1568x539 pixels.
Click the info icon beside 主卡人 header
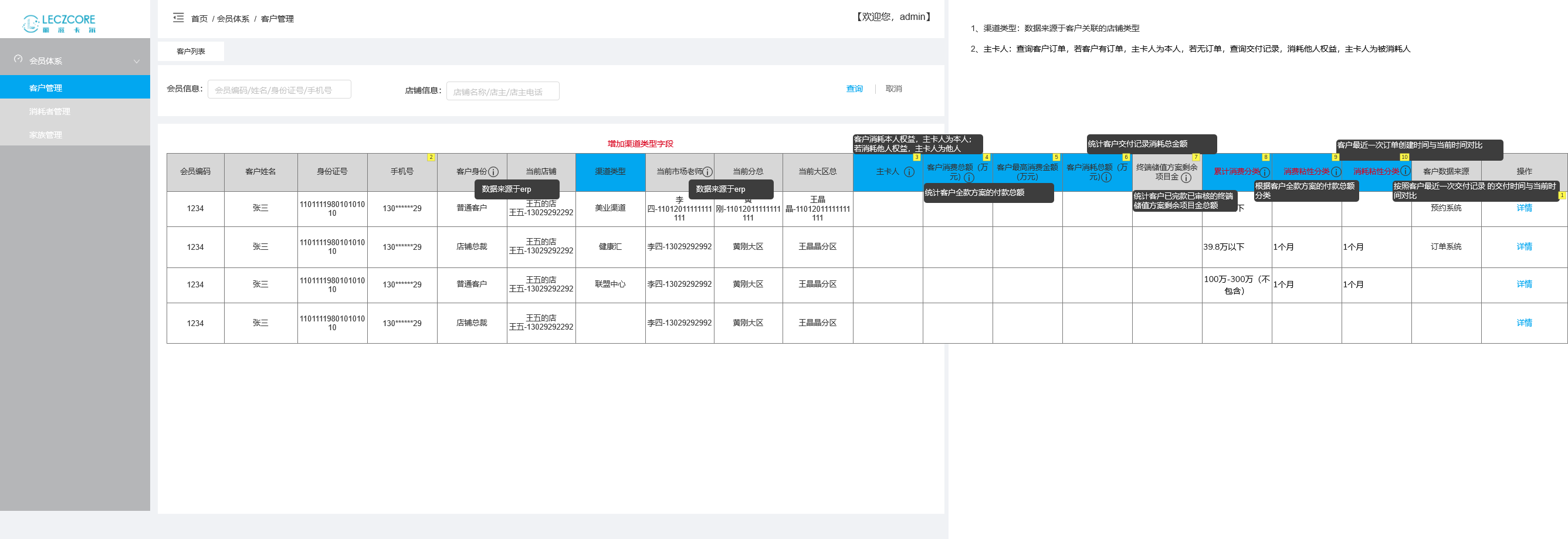point(909,172)
